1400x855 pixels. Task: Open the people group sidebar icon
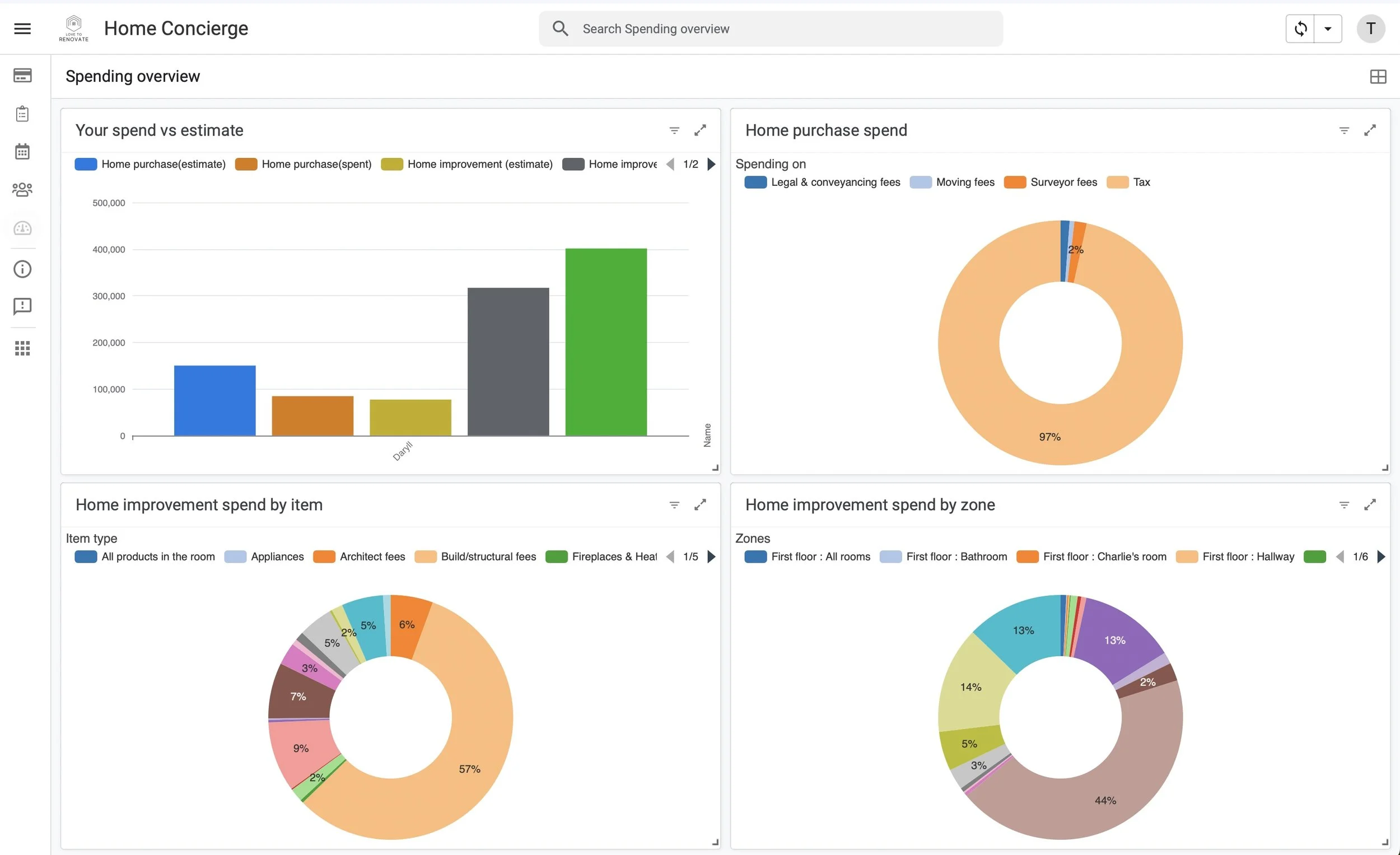click(22, 189)
